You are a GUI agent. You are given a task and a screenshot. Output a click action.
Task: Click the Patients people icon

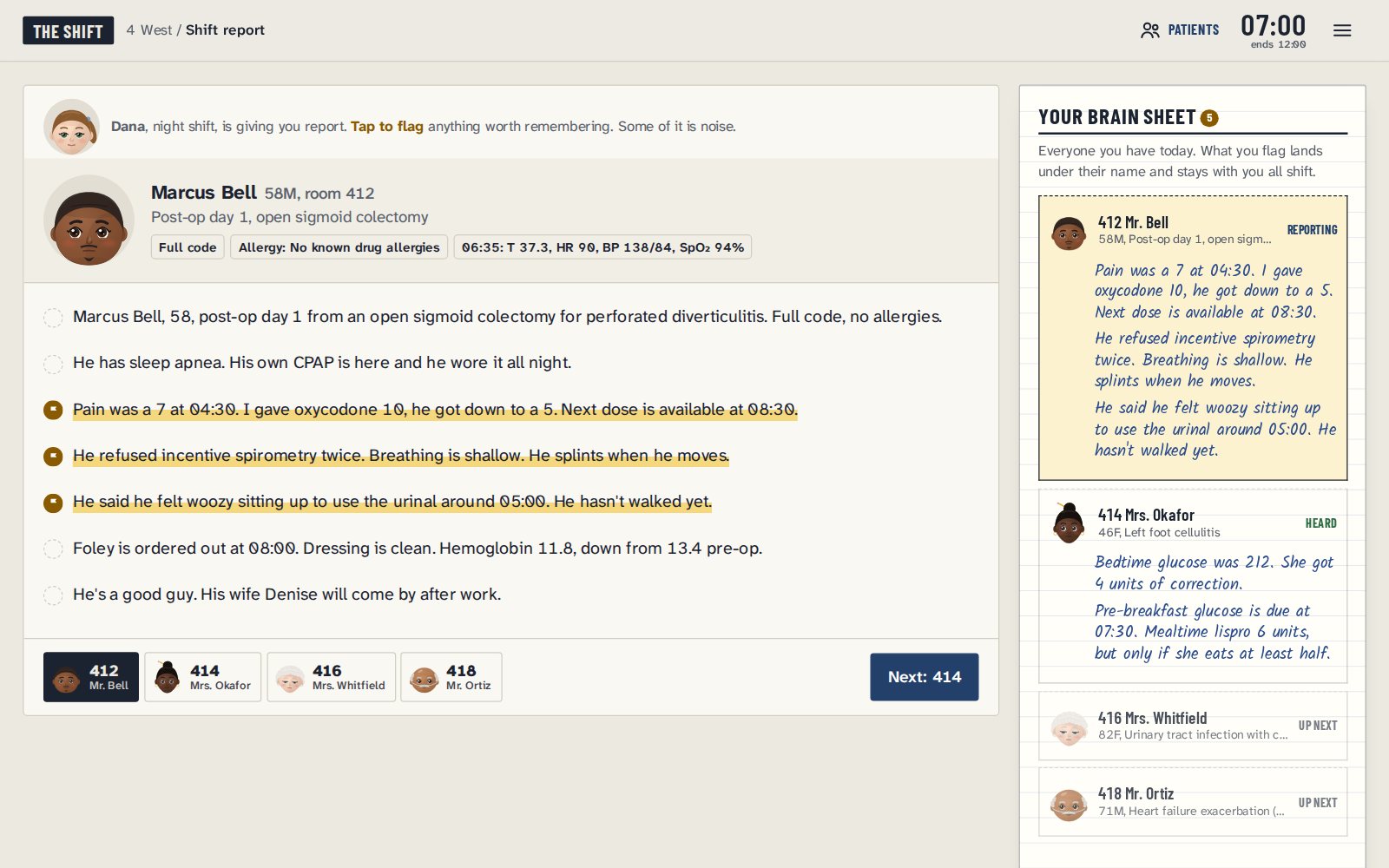click(x=1150, y=30)
